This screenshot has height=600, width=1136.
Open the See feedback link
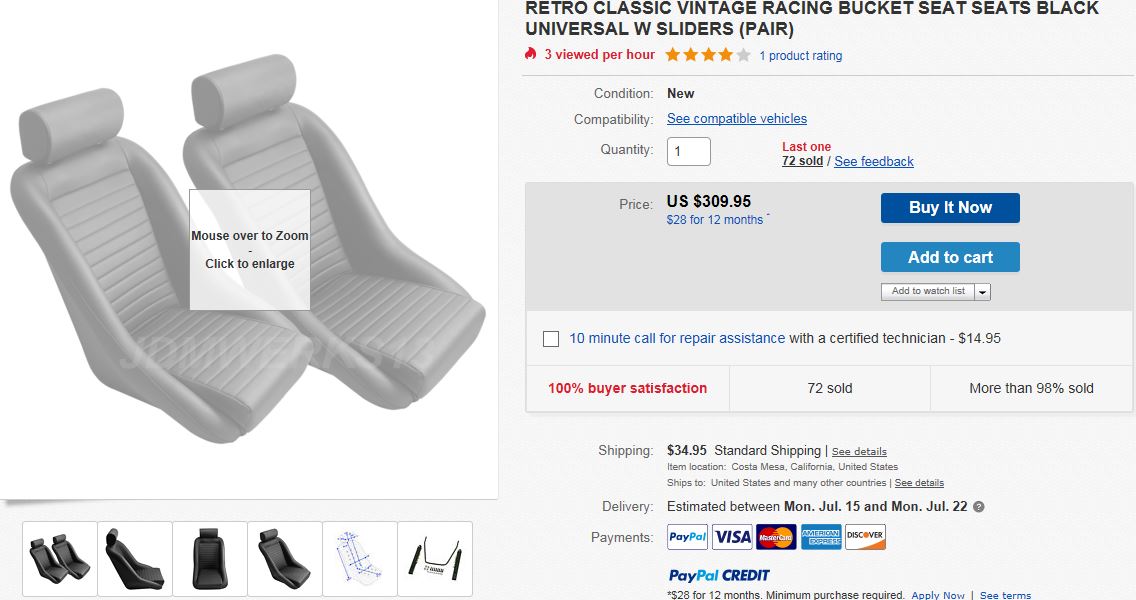click(874, 162)
